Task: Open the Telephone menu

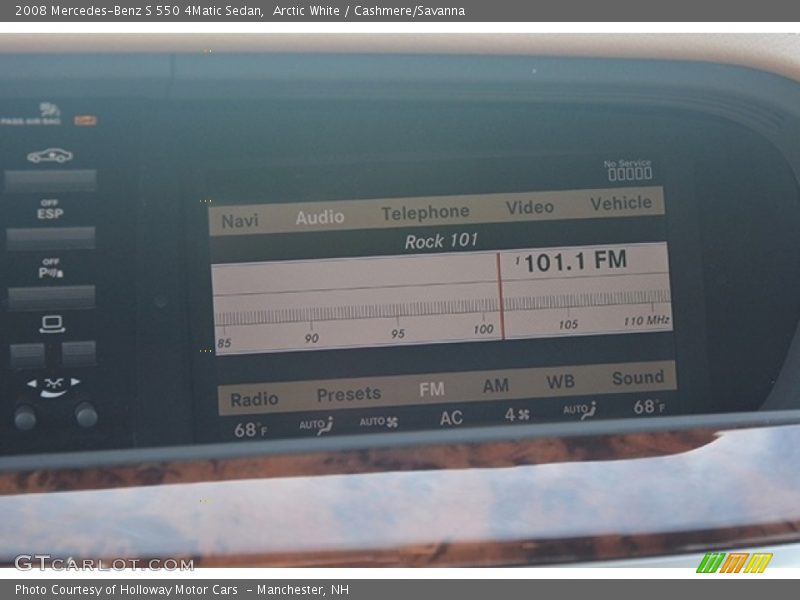Action: [425, 212]
